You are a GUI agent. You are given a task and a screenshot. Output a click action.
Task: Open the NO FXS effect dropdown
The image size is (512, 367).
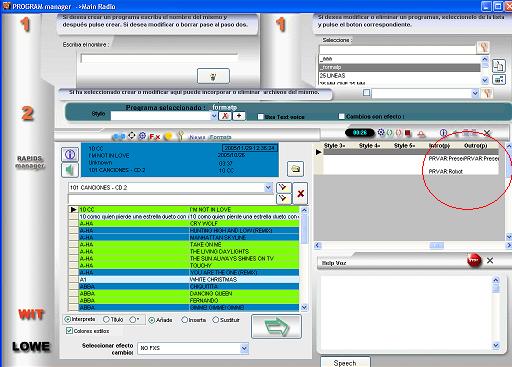[x=244, y=348]
